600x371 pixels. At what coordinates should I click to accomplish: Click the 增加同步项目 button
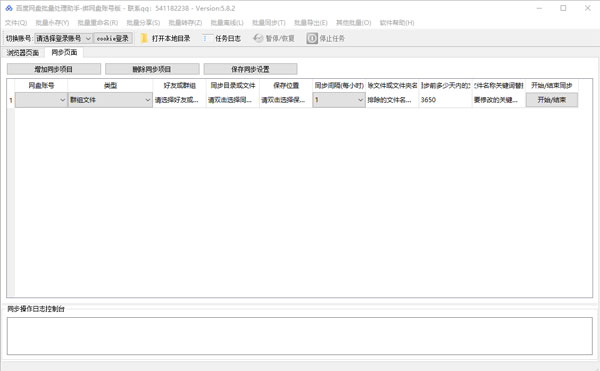coord(54,69)
